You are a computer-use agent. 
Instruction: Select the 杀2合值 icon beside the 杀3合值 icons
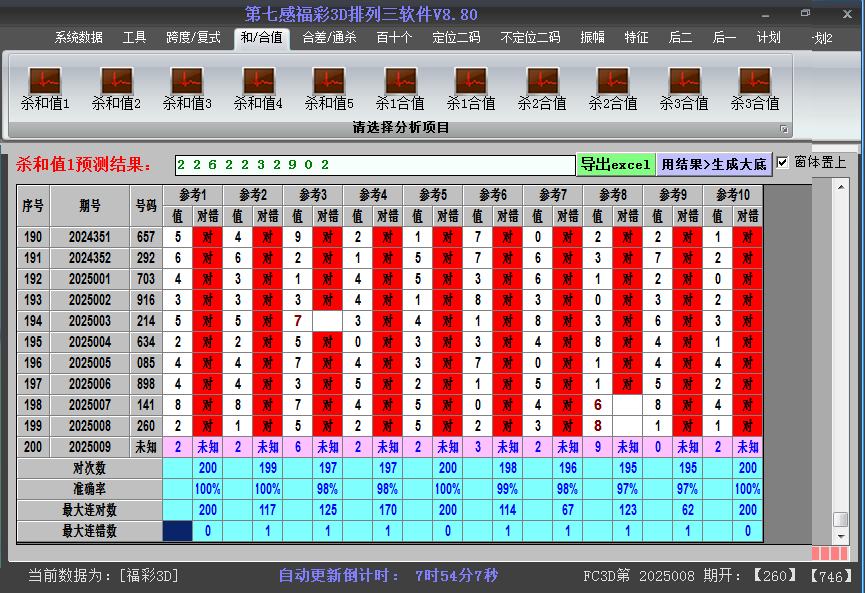click(x=613, y=88)
